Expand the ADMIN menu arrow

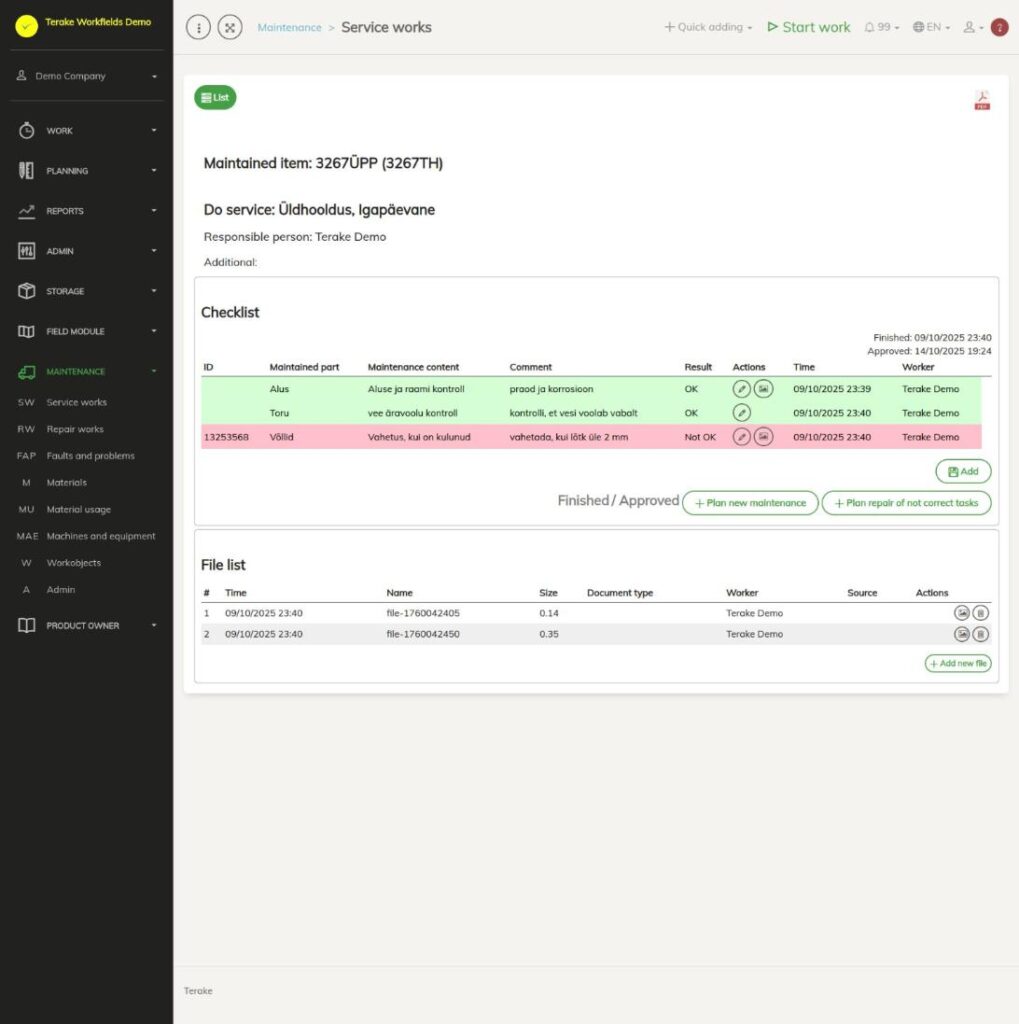coord(154,251)
